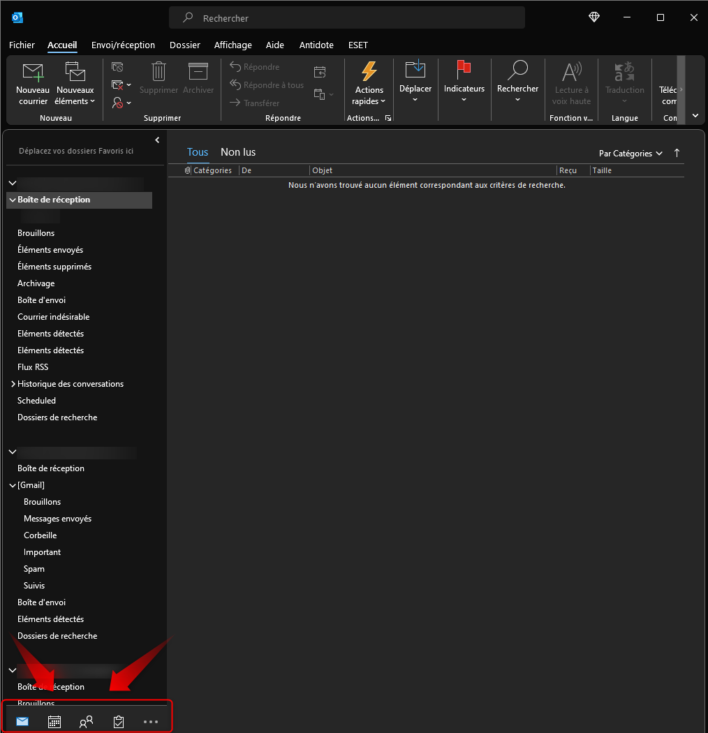This screenshot has width=708, height=733.
Task: Open the Par Catégories sort dropdown
Action: [x=630, y=153]
